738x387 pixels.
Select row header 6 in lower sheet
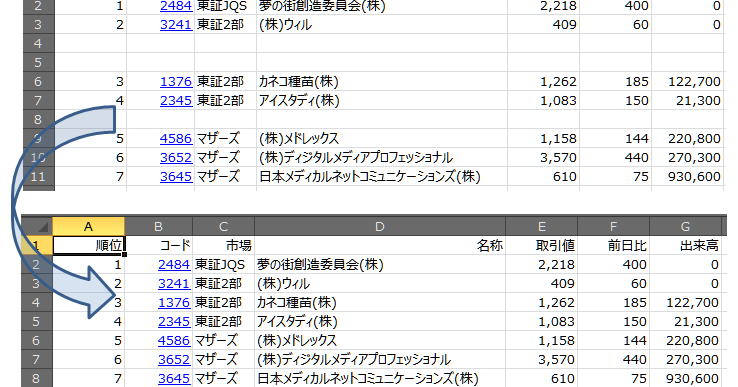tap(37, 340)
